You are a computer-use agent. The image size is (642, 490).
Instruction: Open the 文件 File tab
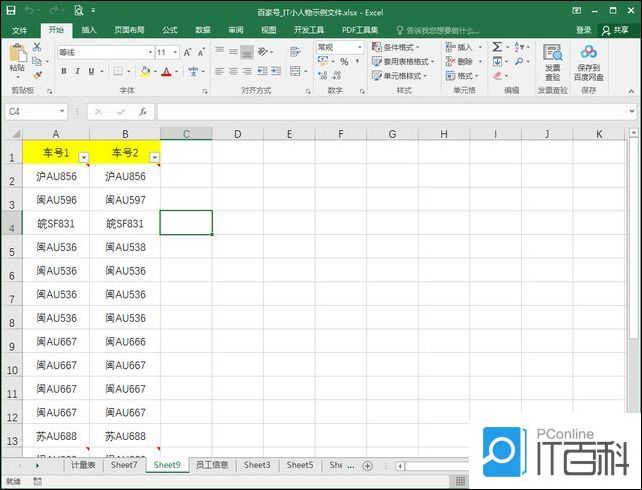tap(19, 30)
